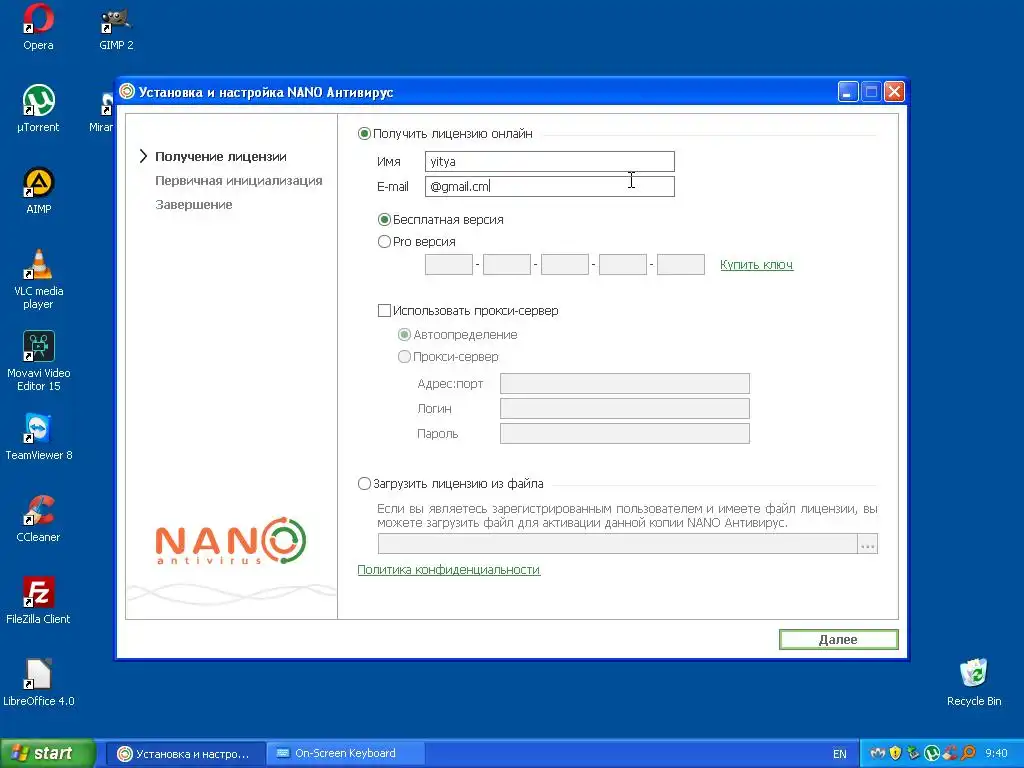This screenshot has height=768, width=1024.
Task: Click the first Pro license key box
Action: click(x=449, y=264)
